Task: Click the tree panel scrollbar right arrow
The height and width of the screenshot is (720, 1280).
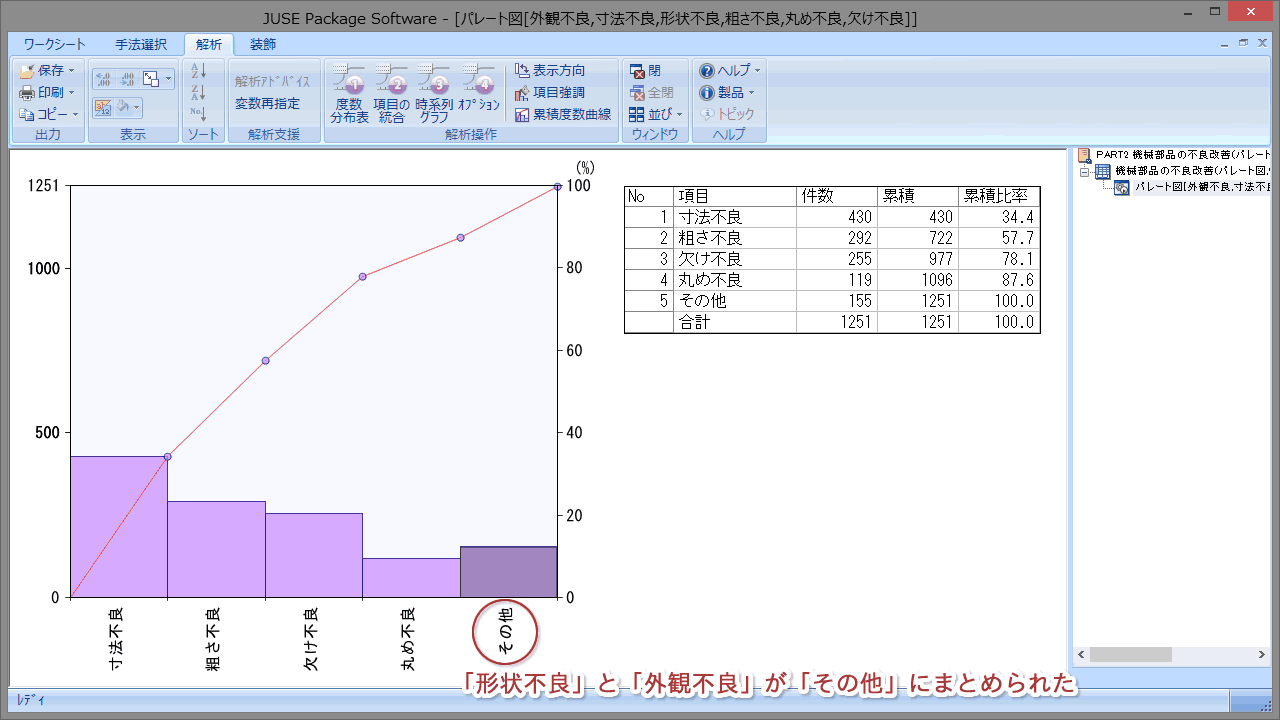Action: [1262, 654]
